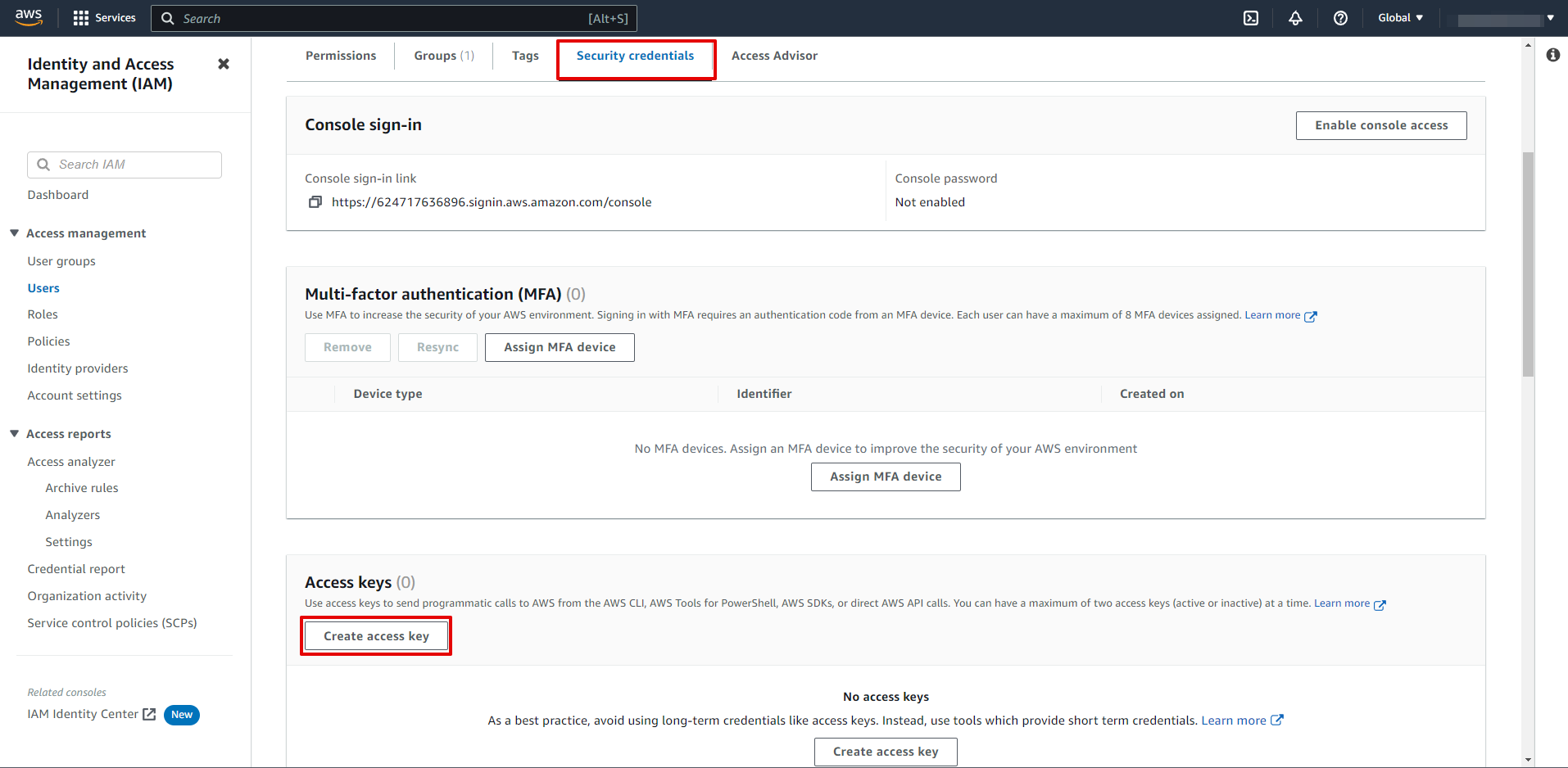Open Access analyzer Settings
The width and height of the screenshot is (1568, 768).
click(x=69, y=542)
